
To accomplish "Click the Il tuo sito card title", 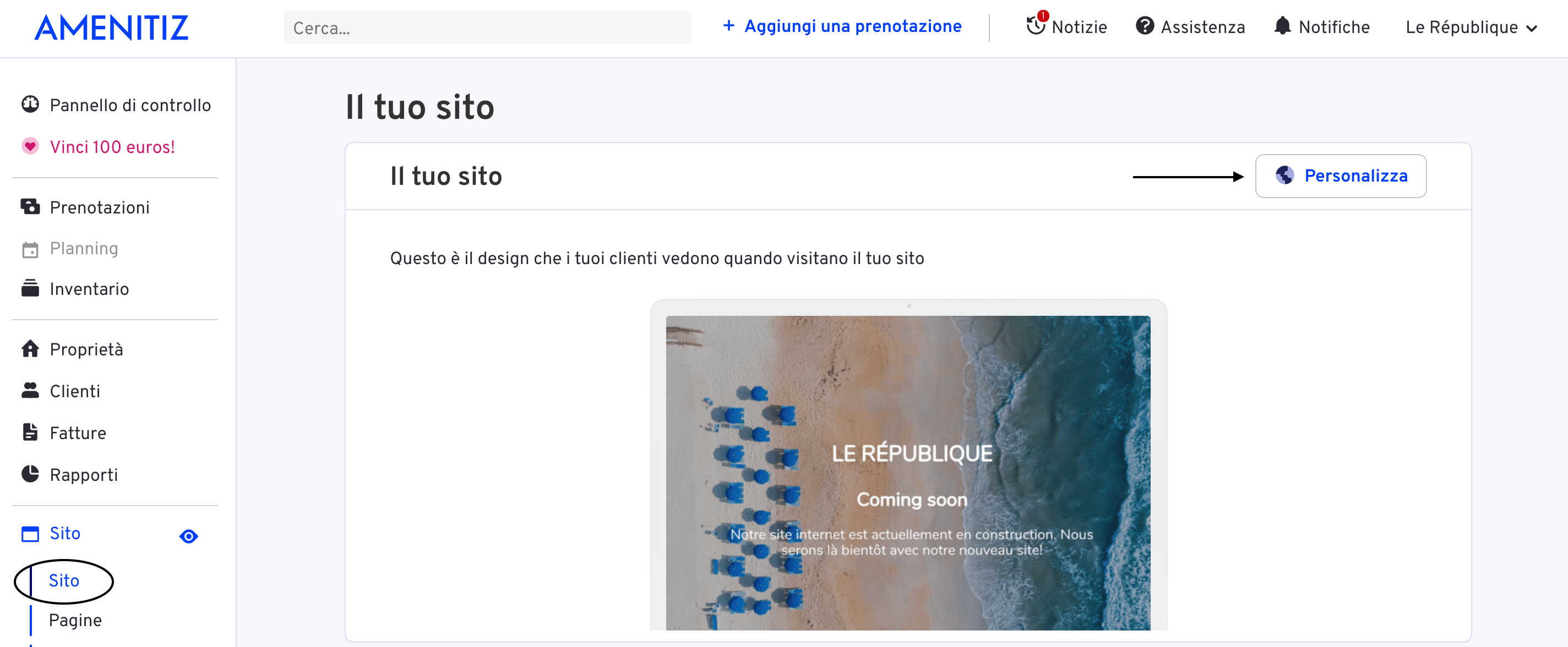I will [445, 177].
